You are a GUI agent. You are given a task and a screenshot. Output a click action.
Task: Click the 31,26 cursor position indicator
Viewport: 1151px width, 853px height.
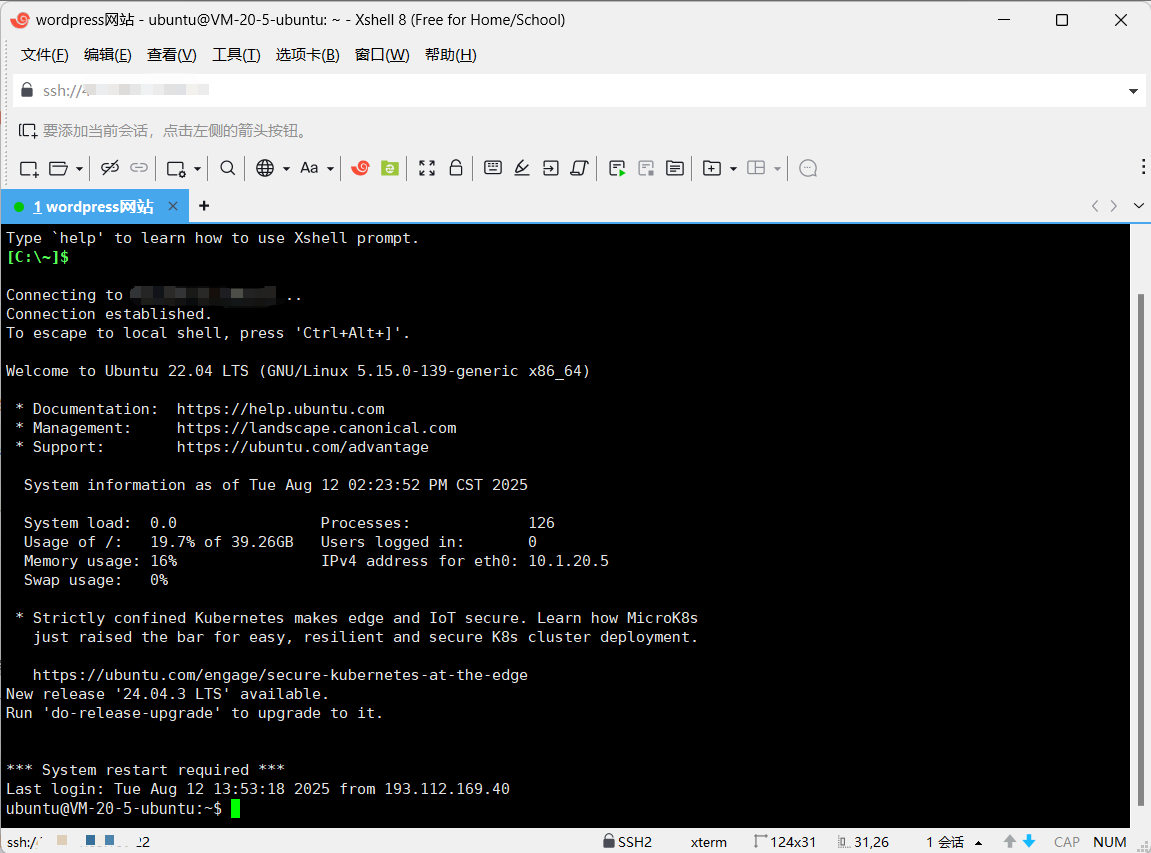(863, 842)
